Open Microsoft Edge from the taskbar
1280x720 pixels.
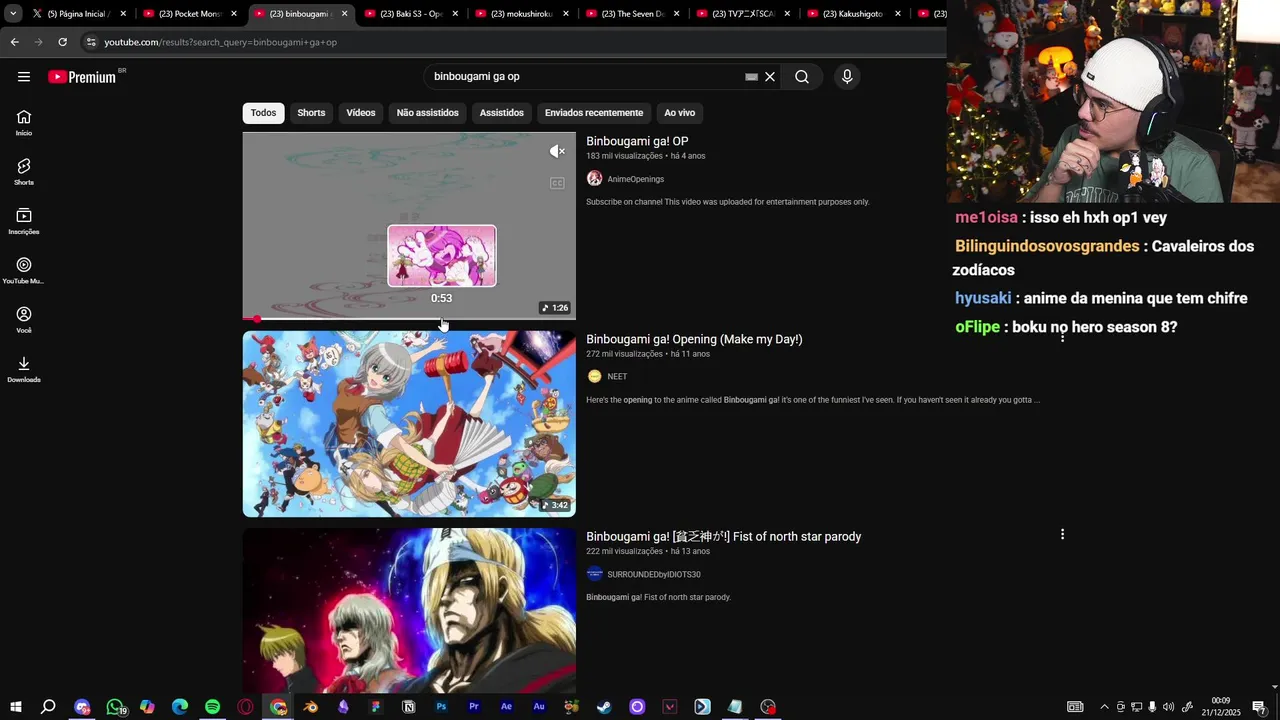[x=180, y=707]
